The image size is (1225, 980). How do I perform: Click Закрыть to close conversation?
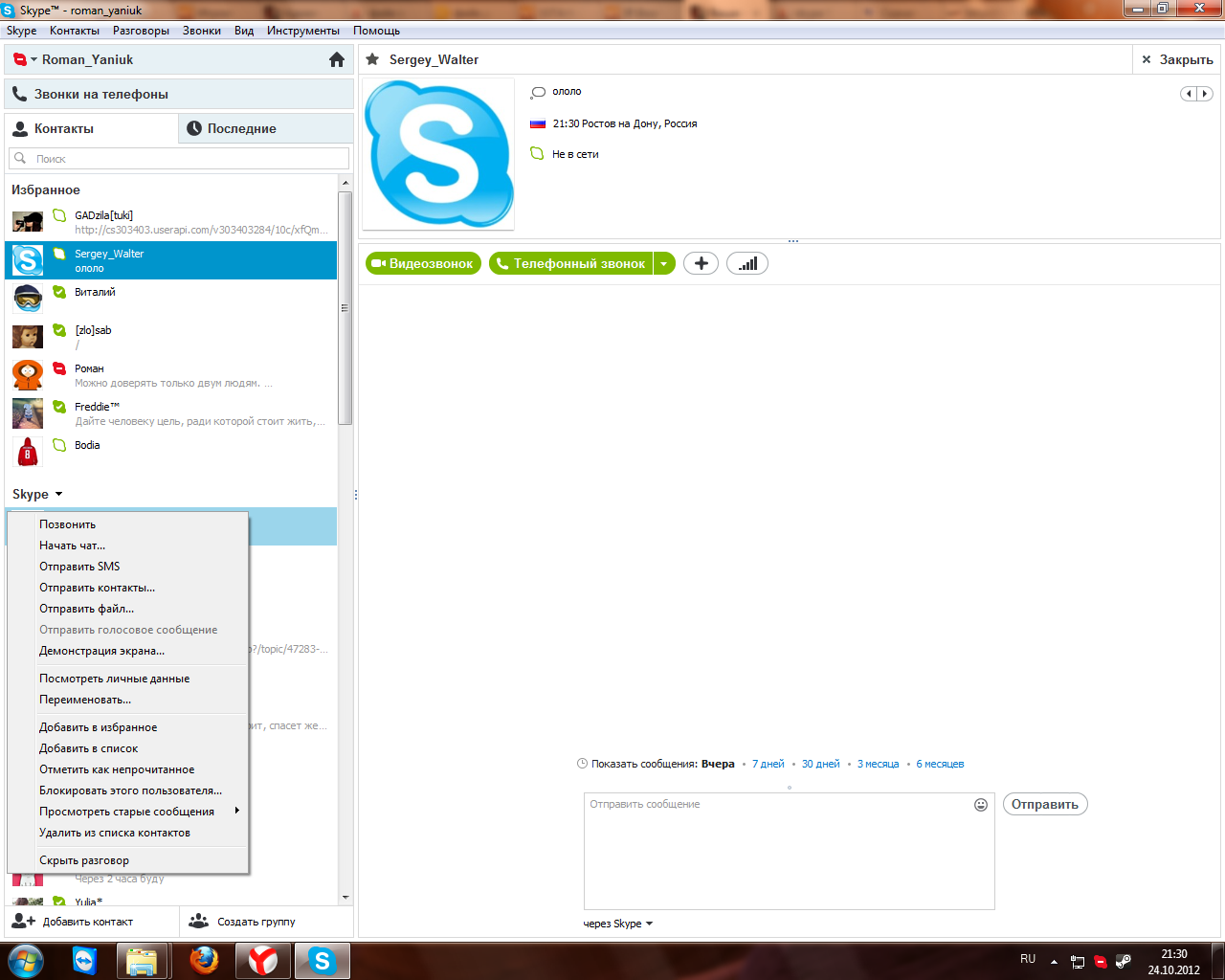pyautogui.click(x=1177, y=59)
